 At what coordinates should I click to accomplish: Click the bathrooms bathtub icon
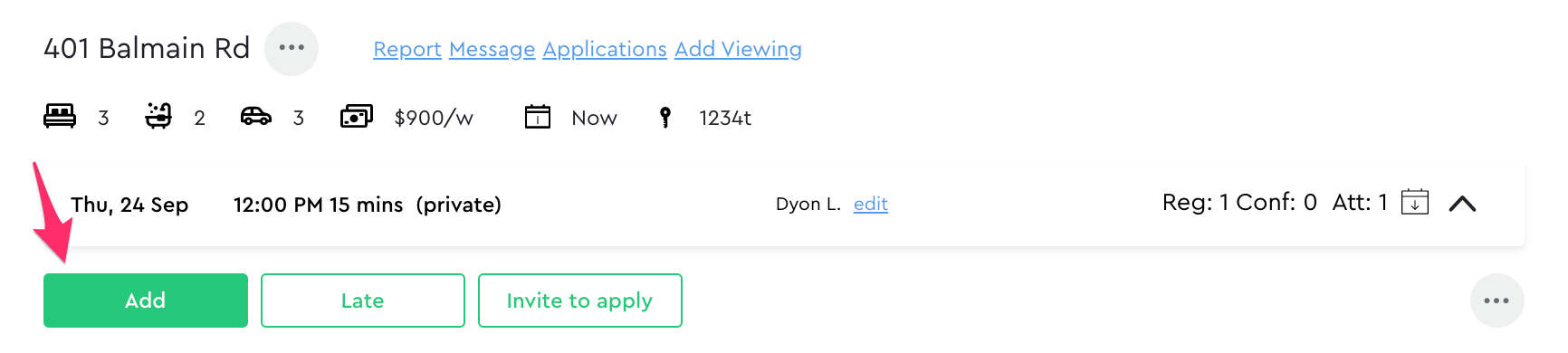pos(158,116)
